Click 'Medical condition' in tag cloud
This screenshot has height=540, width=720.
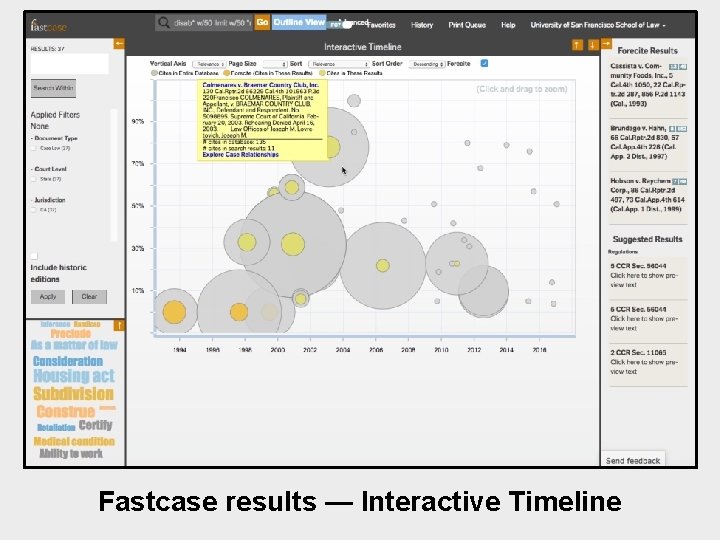(x=74, y=441)
